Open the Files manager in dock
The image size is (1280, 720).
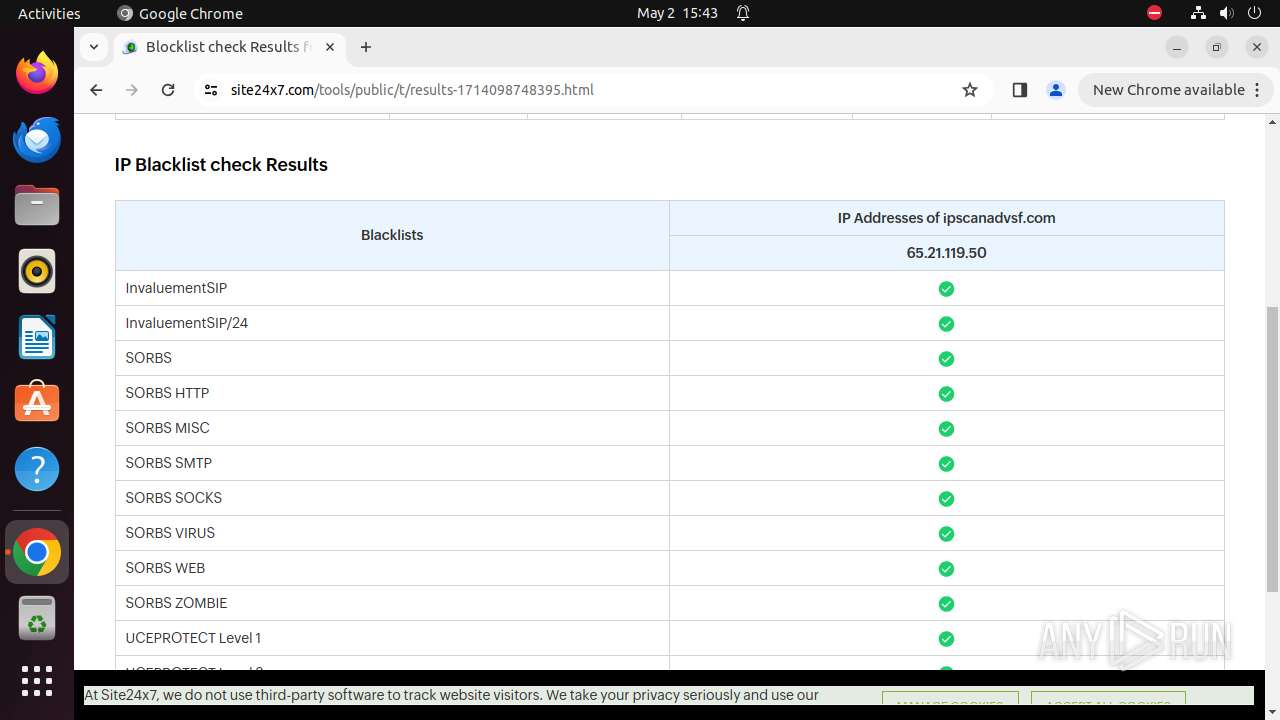(x=37, y=205)
